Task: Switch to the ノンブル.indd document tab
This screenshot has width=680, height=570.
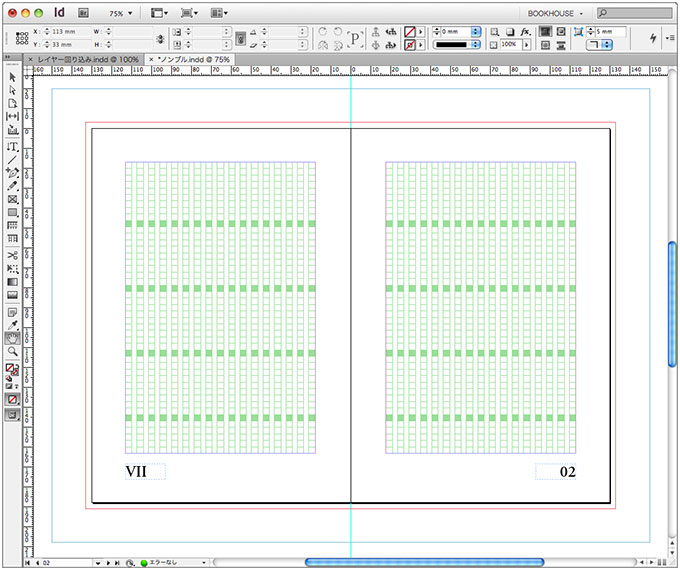Action: click(x=194, y=59)
